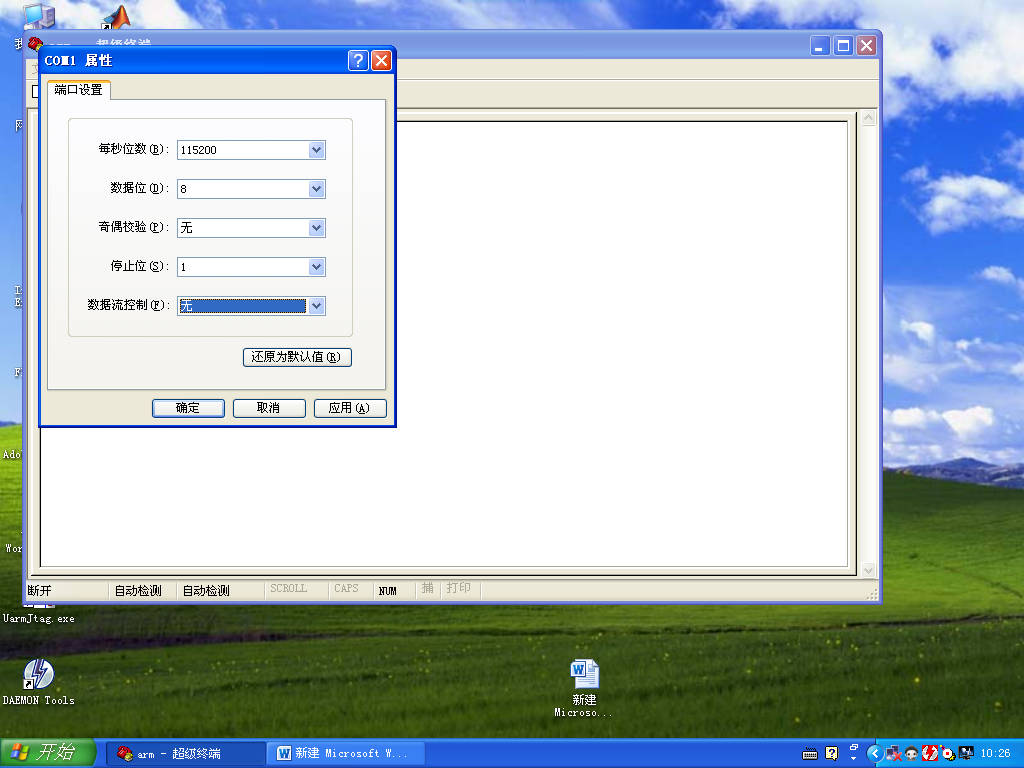
Task: Maximize the HyperTerminal window
Action: coord(843,46)
